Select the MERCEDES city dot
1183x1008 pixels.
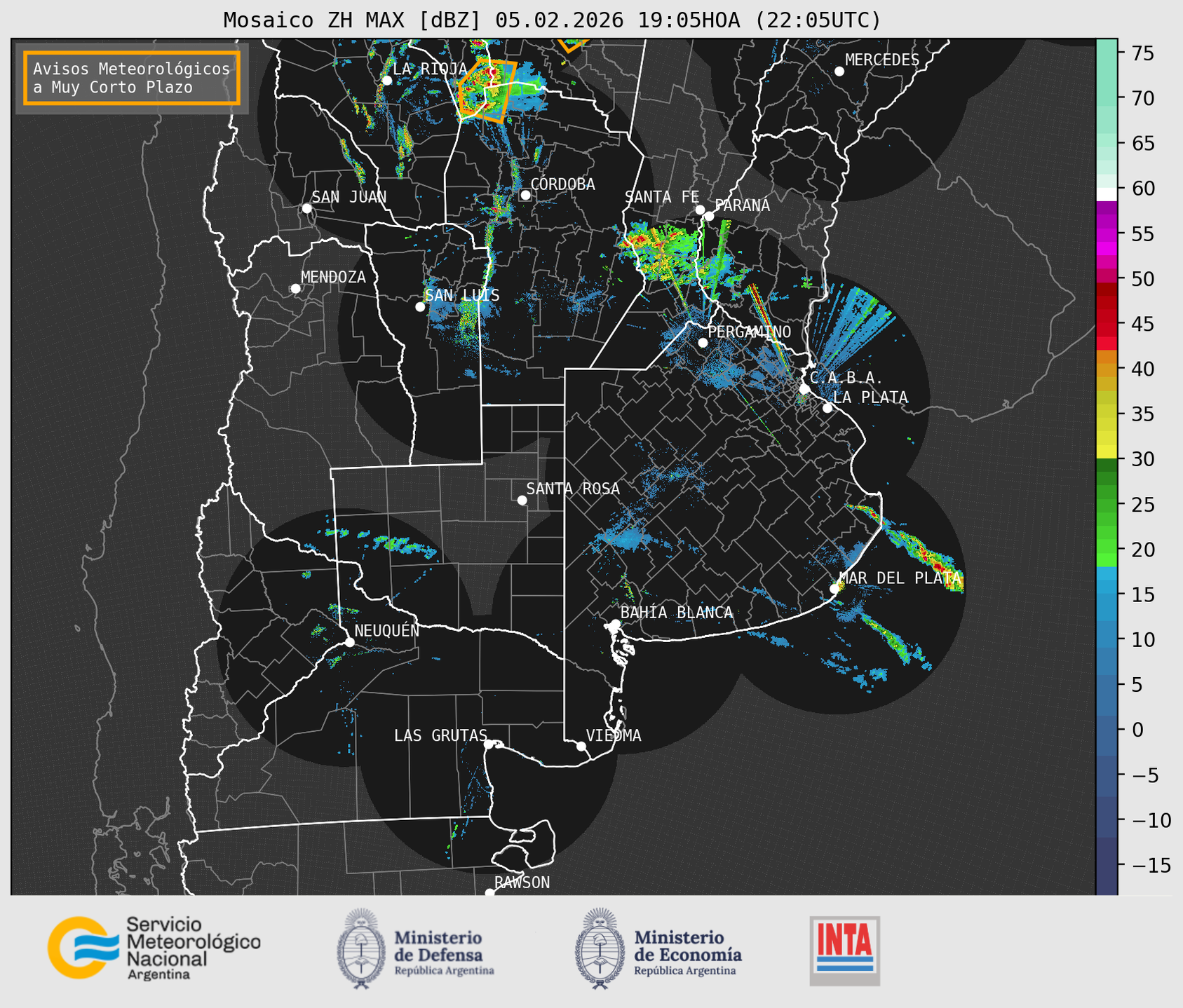839,71
